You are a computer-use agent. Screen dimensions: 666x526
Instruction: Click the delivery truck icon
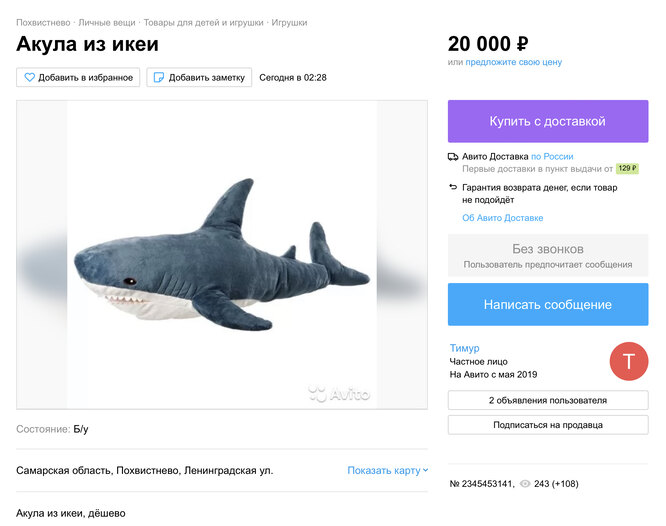(x=453, y=156)
